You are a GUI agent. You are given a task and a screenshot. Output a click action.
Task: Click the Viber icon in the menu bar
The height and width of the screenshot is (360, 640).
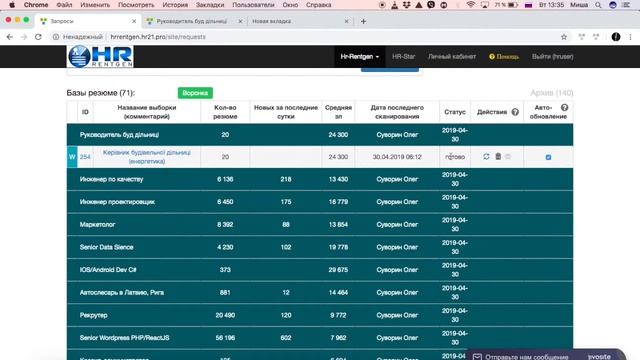coord(431,5)
